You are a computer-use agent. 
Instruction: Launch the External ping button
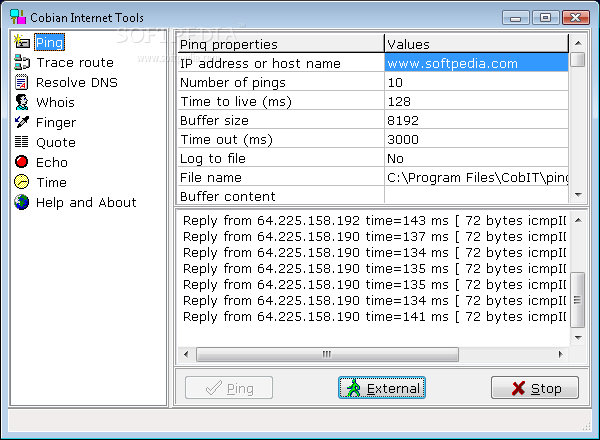pyautogui.click(x=382, y=388)
